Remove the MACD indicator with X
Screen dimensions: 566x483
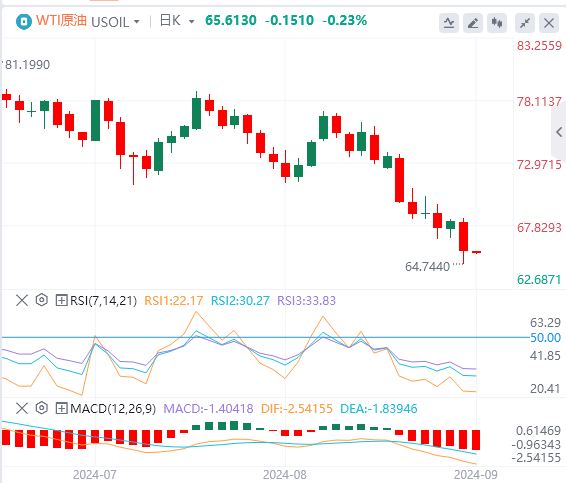click(x=22, y=409)
